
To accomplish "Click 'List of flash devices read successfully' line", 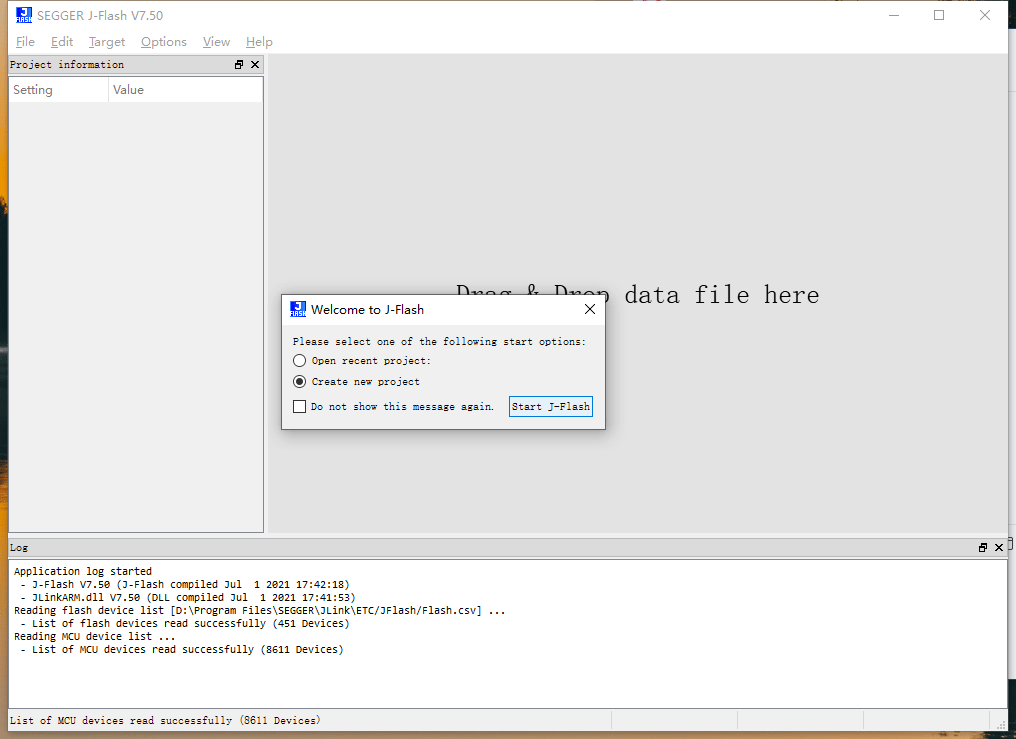I will [x=185, y=623].
